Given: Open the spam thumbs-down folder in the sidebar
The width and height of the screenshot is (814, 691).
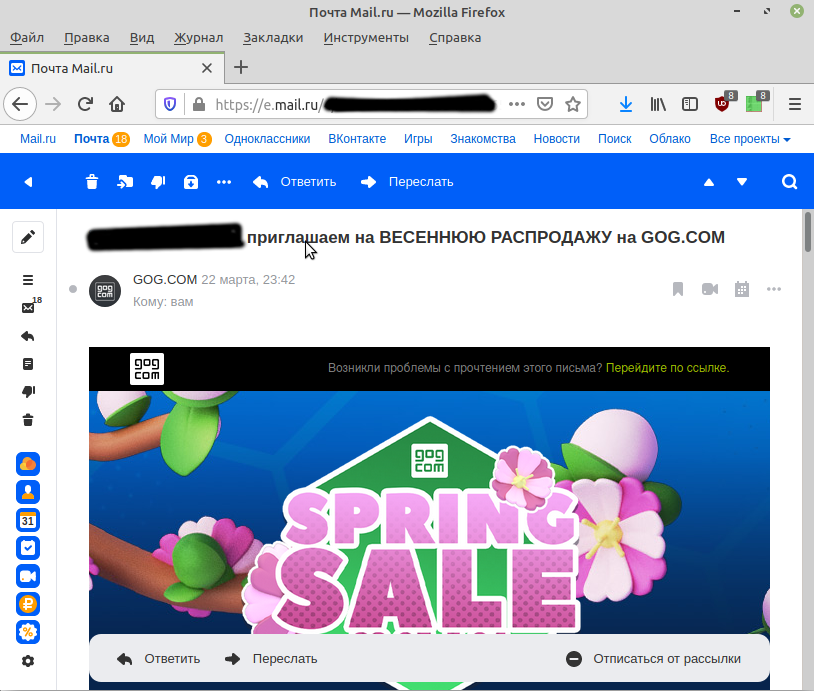Looking at the screenshot, I should pos(28,391).
